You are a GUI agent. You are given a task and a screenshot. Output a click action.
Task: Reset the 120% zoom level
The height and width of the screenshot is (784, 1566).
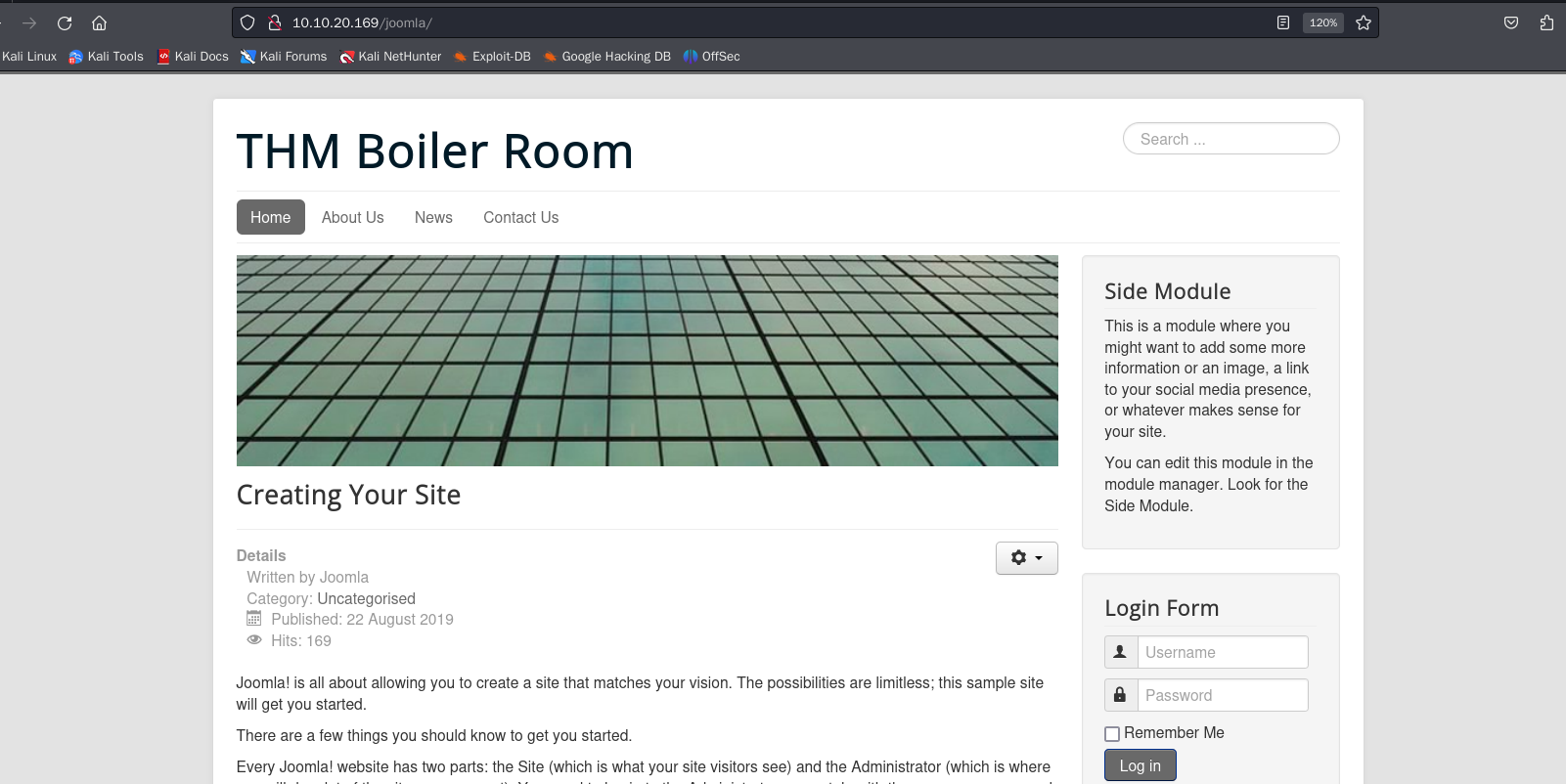[1323, 22]
